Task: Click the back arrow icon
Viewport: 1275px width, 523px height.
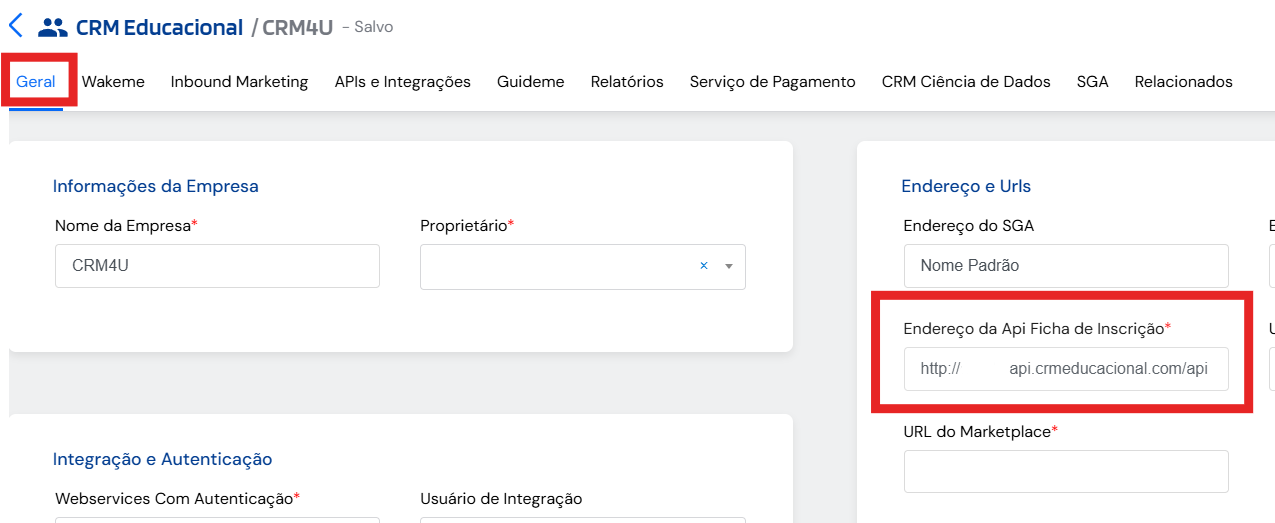Action: 16,25
